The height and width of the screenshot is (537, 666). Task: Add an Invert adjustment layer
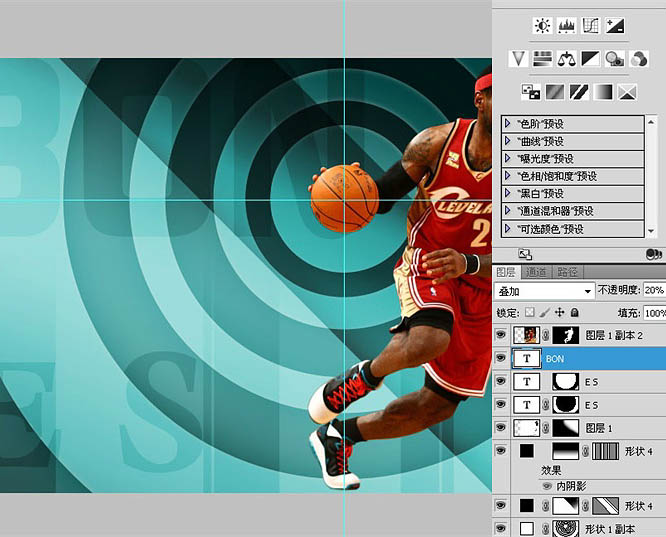click(531, 92)
